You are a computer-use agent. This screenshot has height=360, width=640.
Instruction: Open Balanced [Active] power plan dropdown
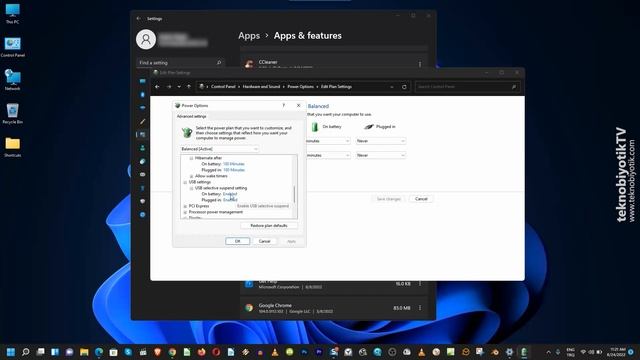click(219, 149)
